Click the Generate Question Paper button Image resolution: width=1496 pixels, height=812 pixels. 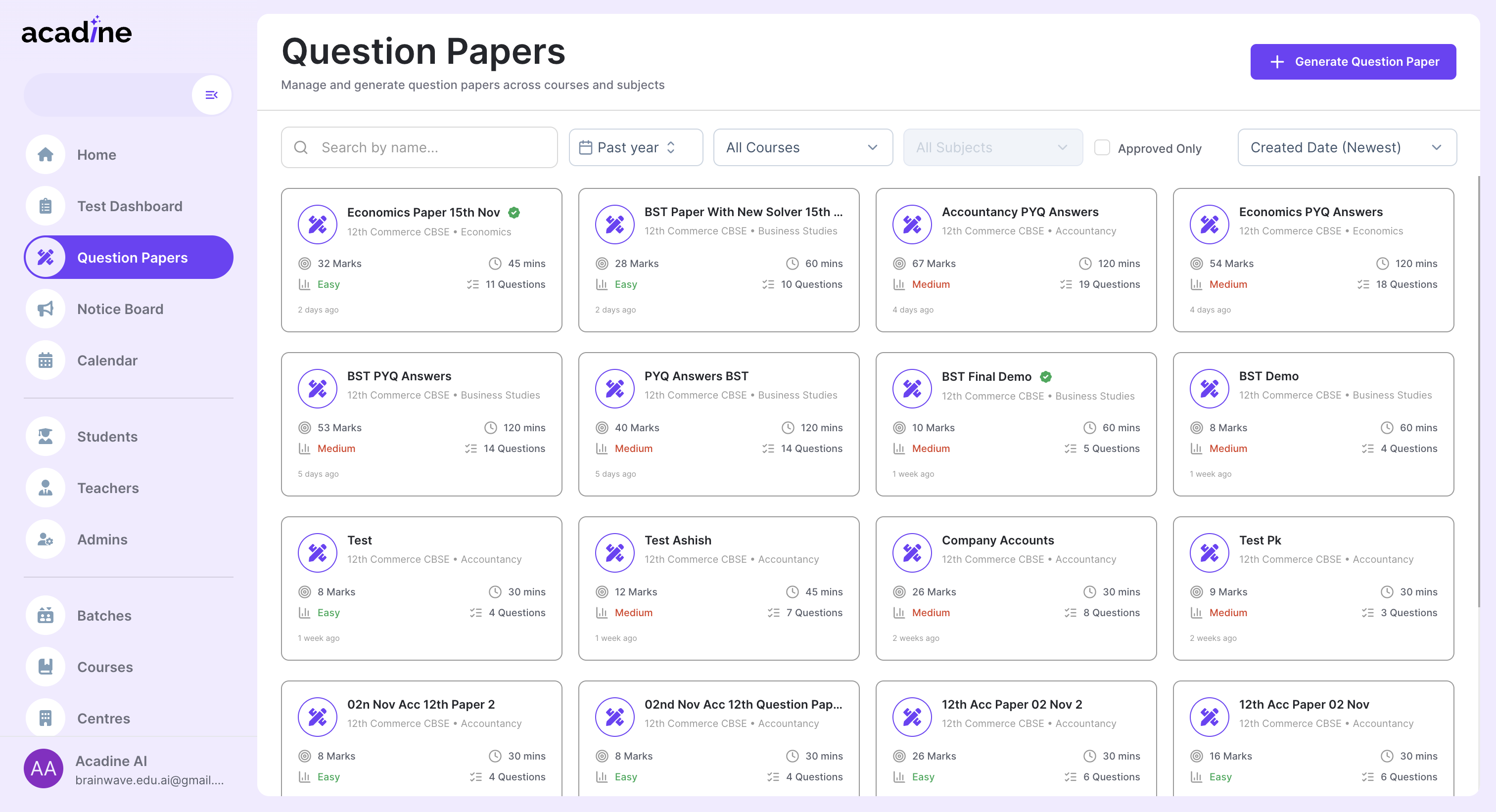(x=1353, y=61)
